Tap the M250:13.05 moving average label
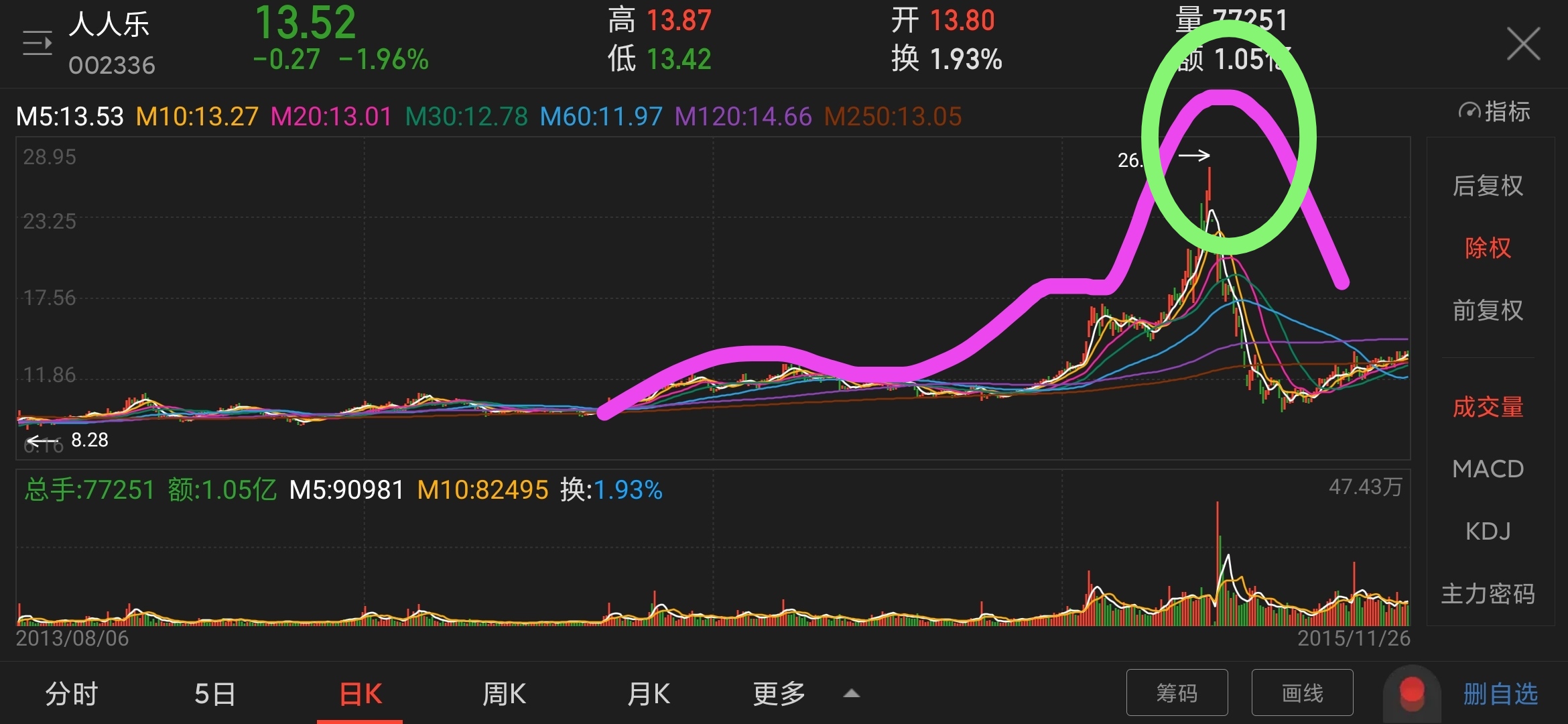1568x724 pixels. [893, 117]
